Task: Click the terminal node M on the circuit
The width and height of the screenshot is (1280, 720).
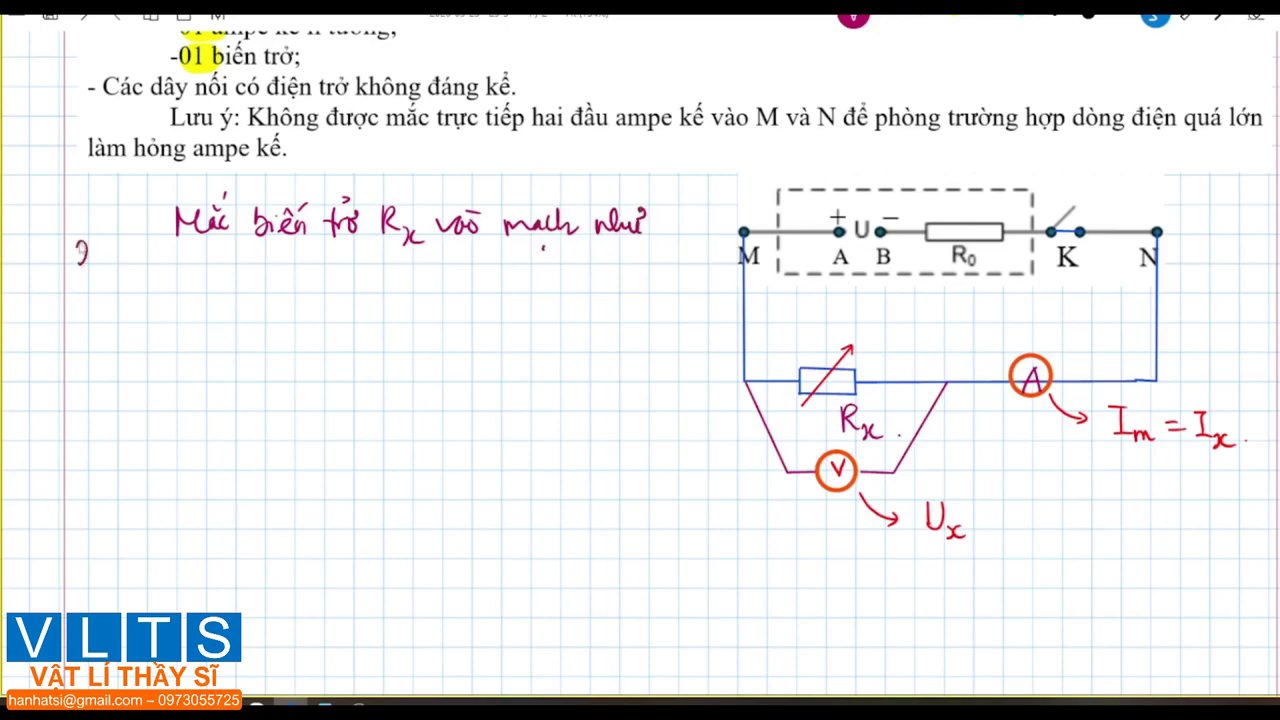Action: pos(743,232)
